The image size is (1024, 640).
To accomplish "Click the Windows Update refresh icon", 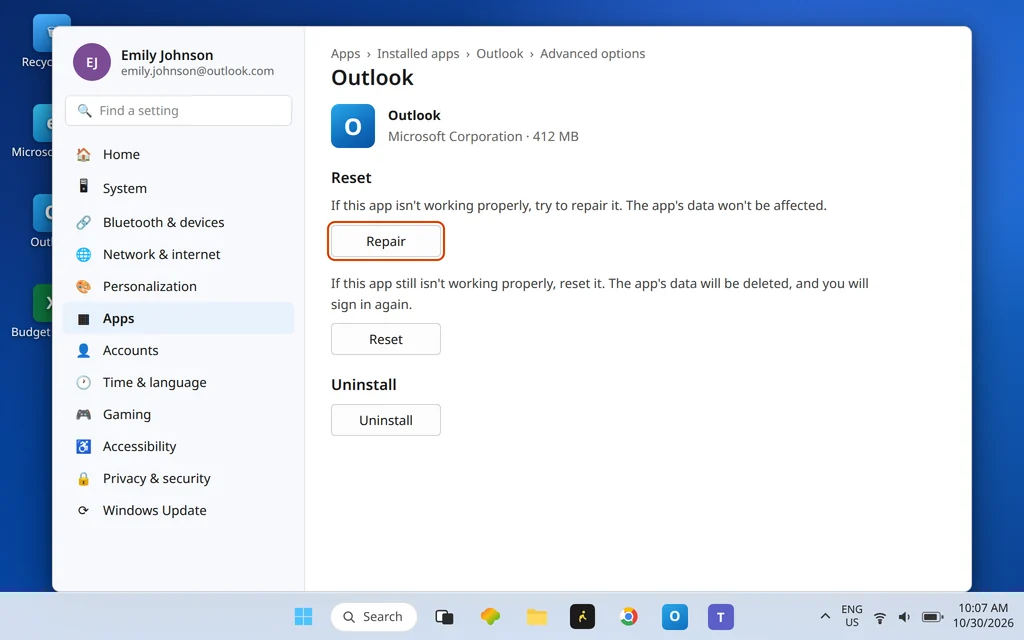I will [x=84, y=510].
